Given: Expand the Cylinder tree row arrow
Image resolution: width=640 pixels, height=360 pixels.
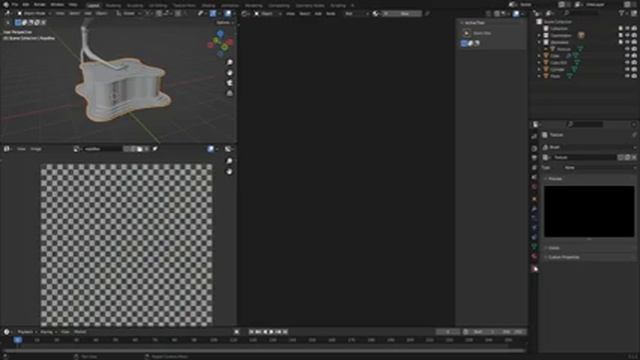Looking at the screenshot, I should click(x=540, y=69).
